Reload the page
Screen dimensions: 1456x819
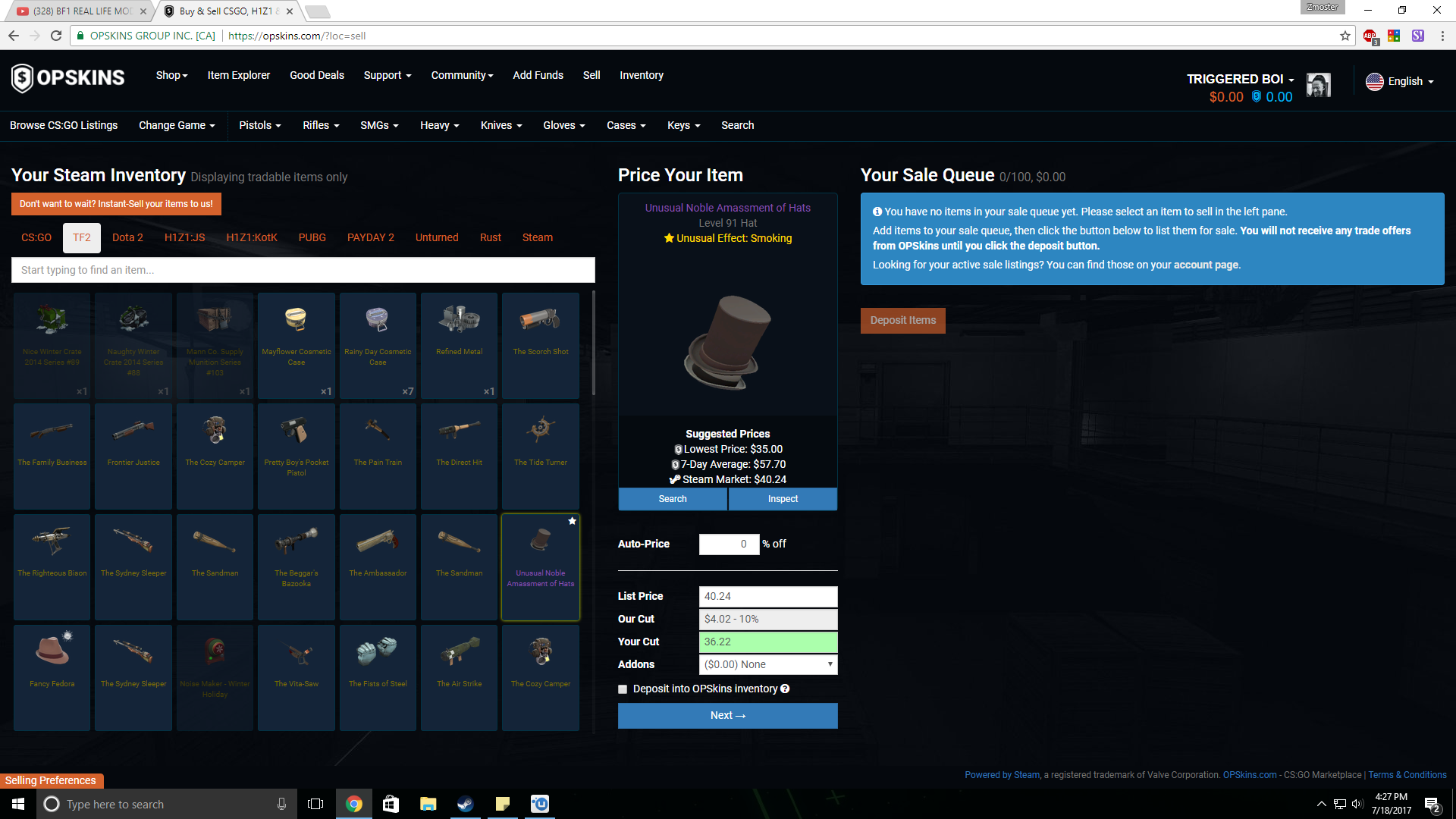click(56, 36)
